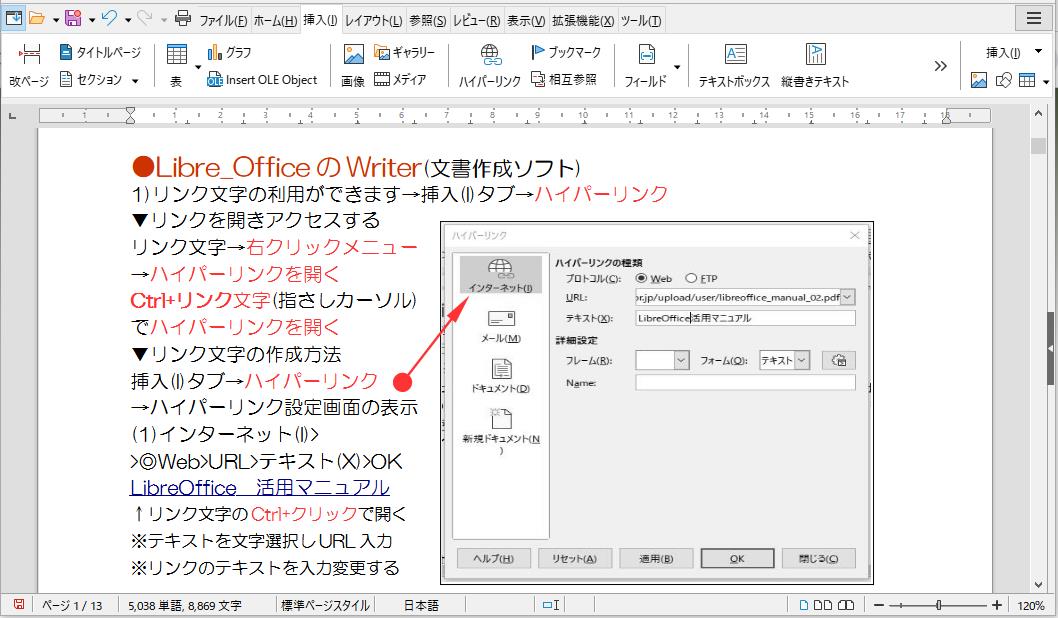Click the Print icon
1058x618 pixels.
coord(183,18)
